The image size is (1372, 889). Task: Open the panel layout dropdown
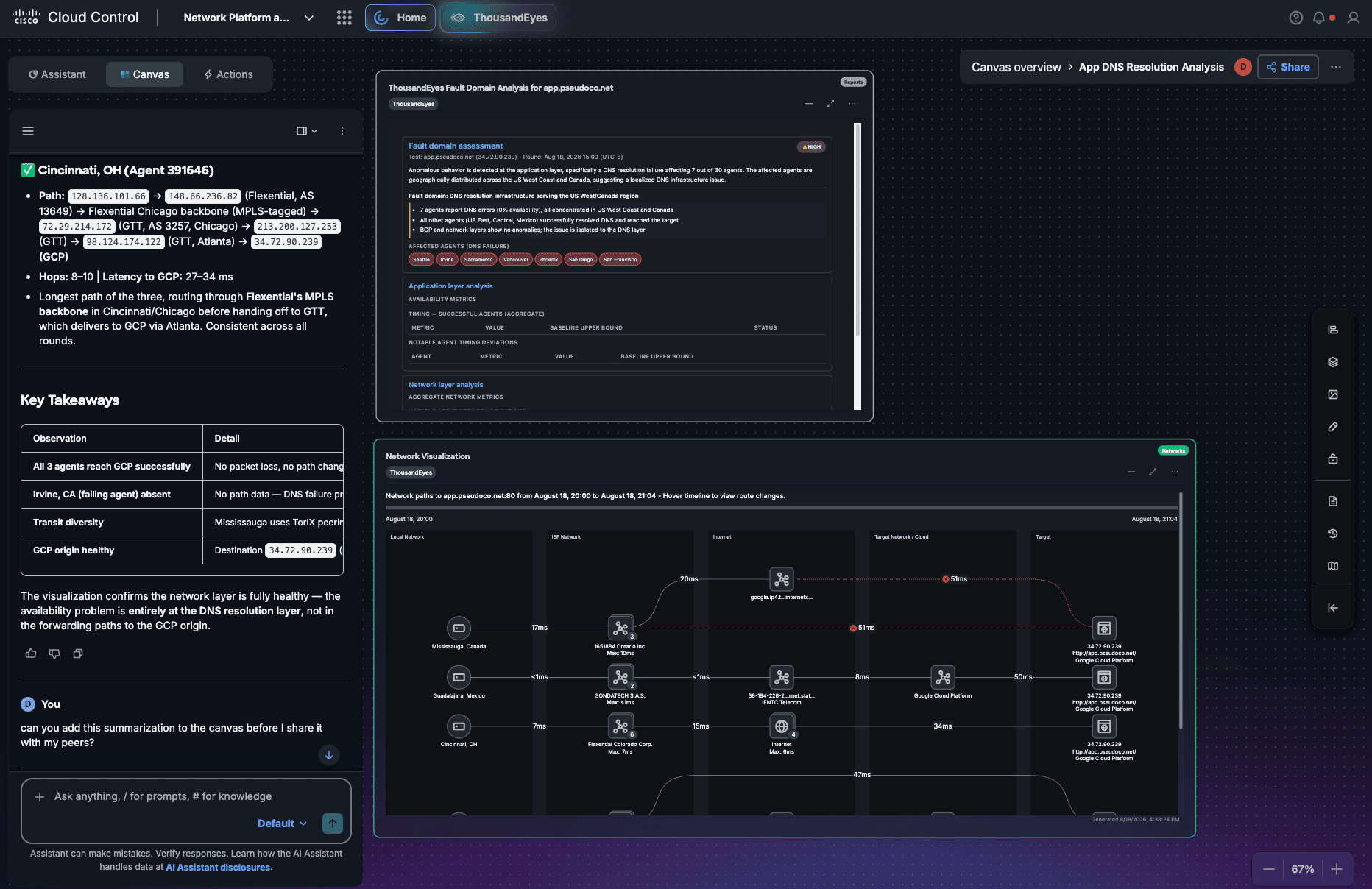point(306,131)
